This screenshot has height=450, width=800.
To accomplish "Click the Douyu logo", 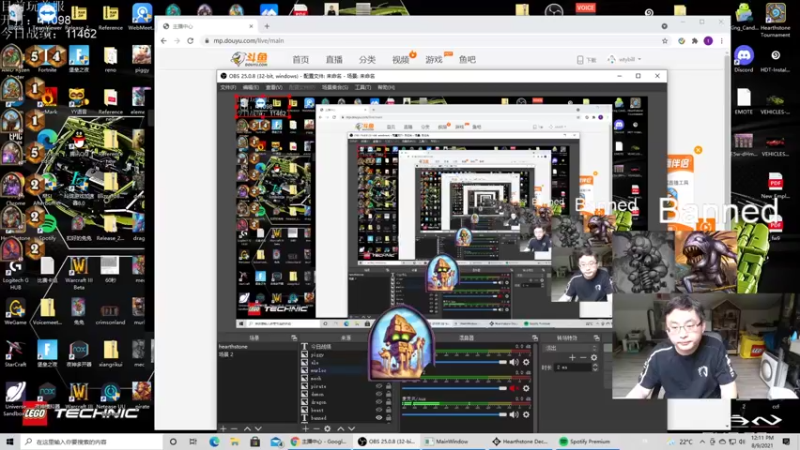I will click(x=250, y=59).
